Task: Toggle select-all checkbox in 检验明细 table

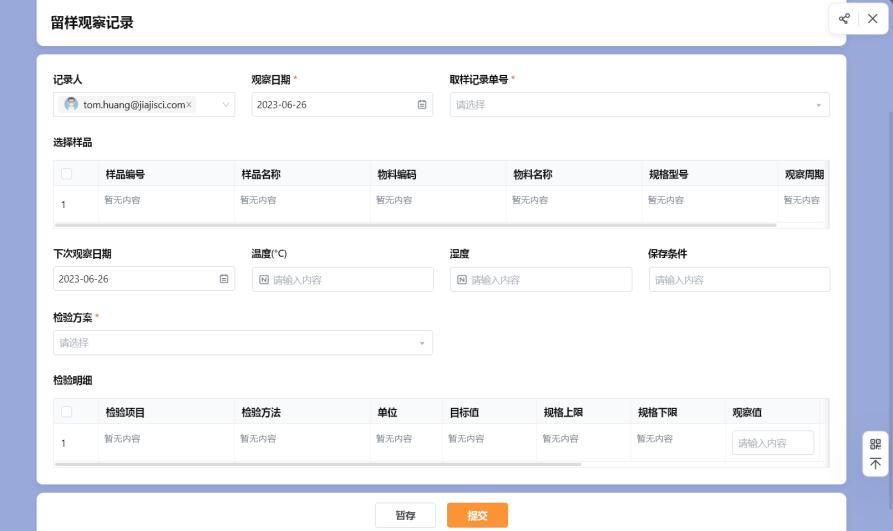Action: 67,412
